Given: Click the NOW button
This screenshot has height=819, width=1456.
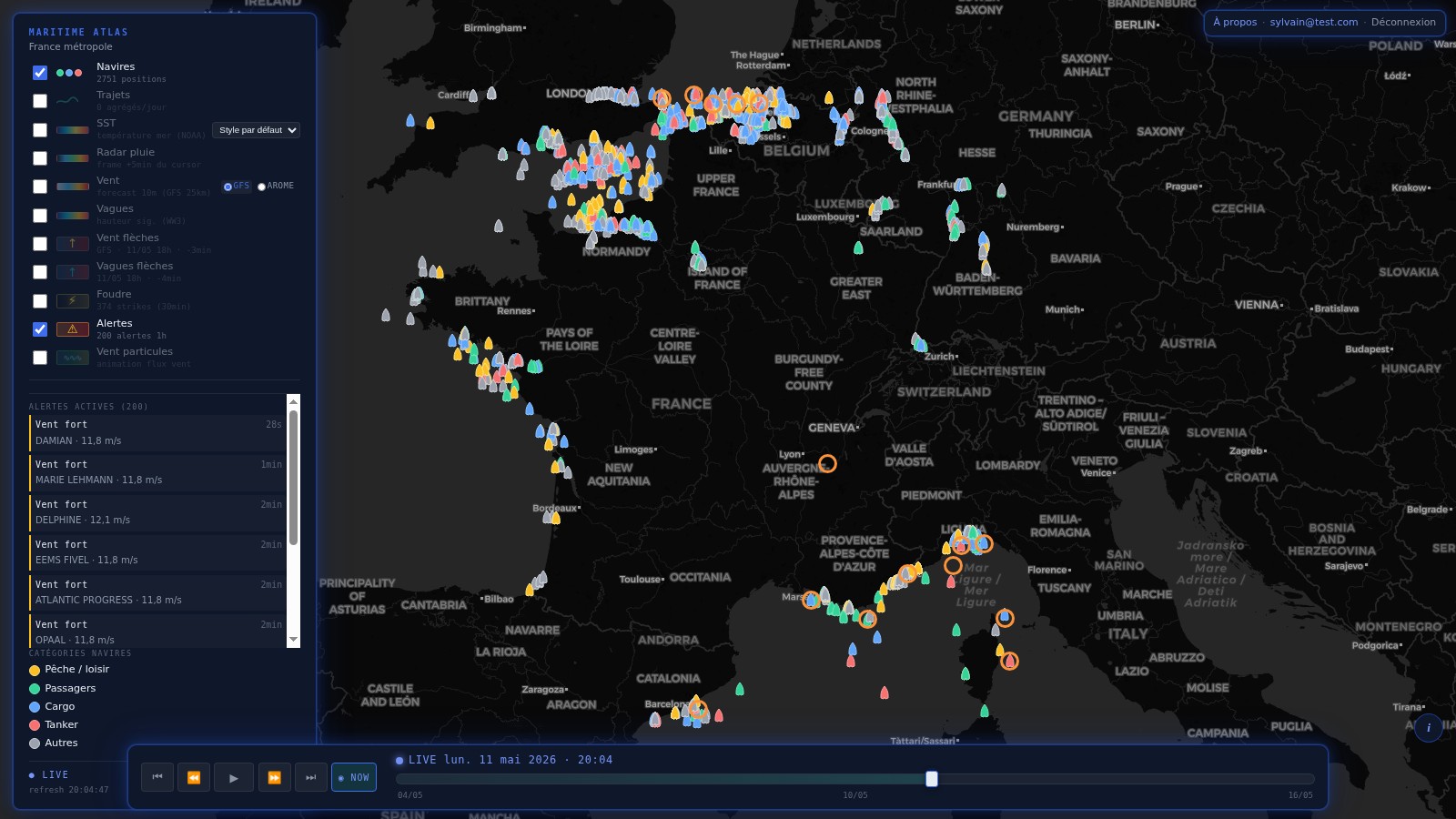Looking at the screenshot, I should coord(354,777).
